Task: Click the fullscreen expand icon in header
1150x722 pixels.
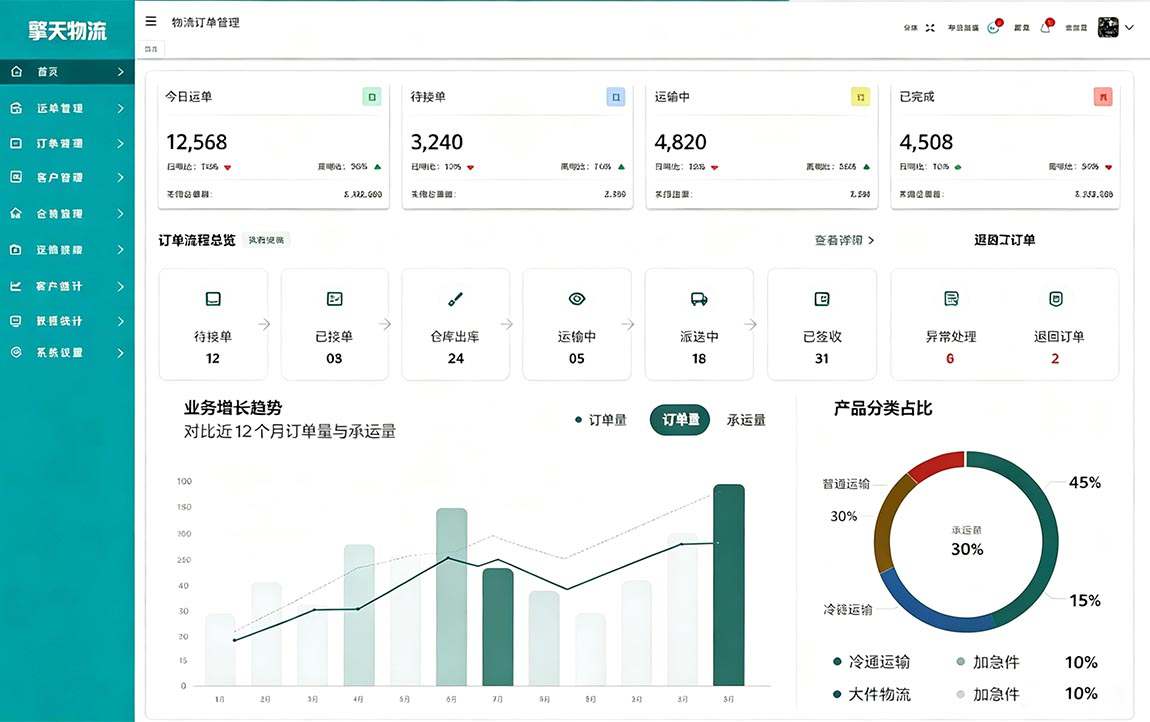Action: [930, 27]
